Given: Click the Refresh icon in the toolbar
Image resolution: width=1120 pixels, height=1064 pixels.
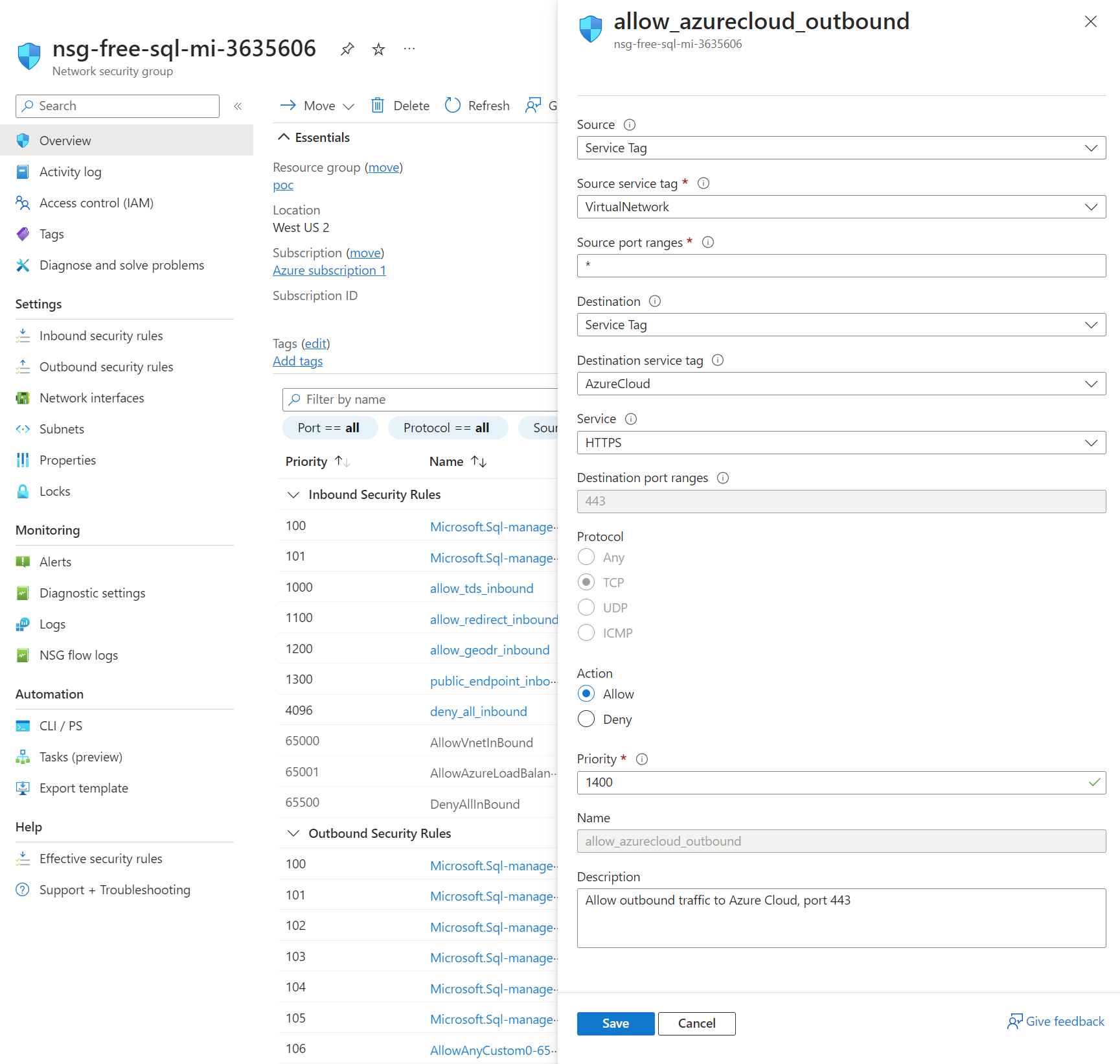Looking at the screenshot, I should [453, 106].
